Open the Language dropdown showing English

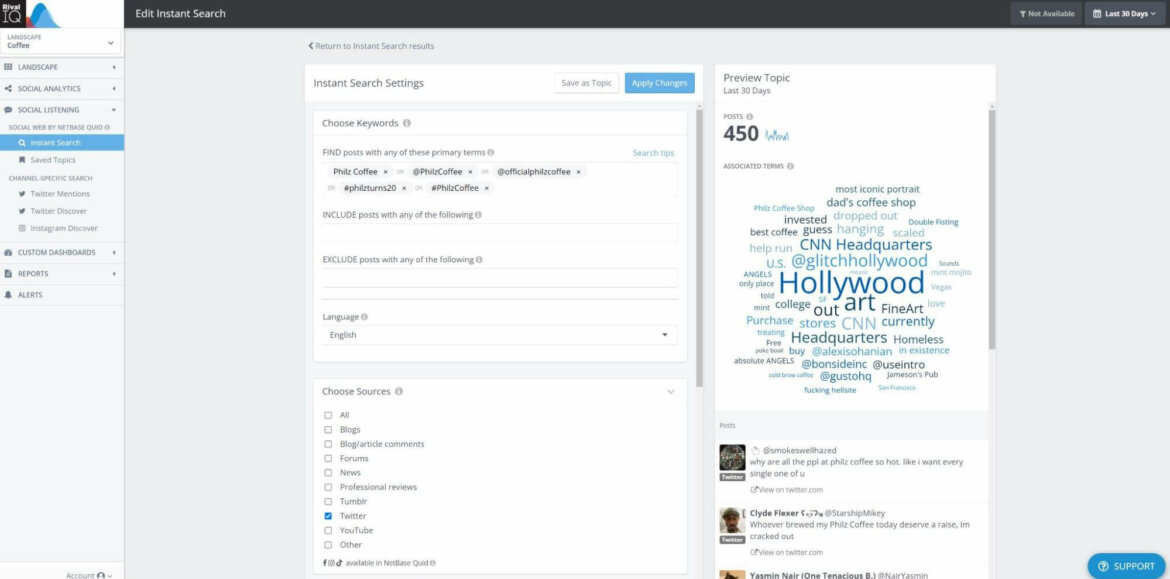click(x=497, y=335)
